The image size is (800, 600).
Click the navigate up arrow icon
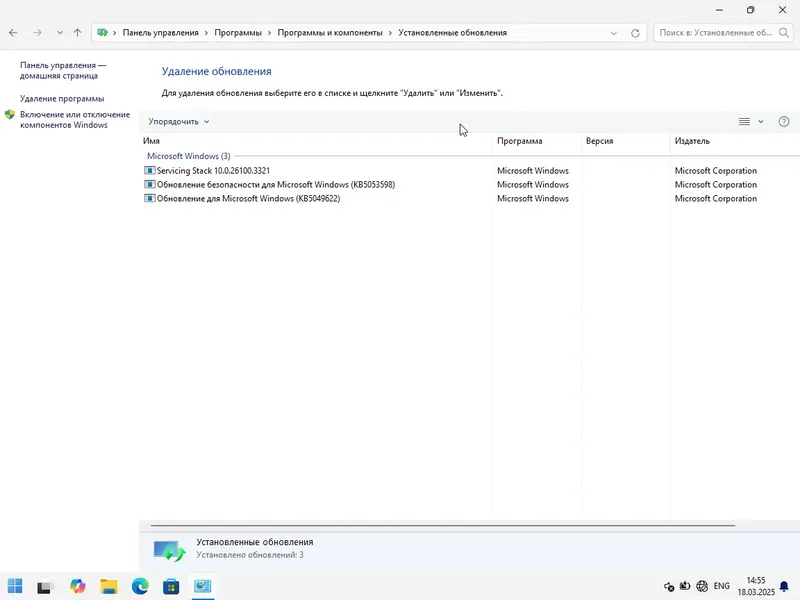pos(77,32)
